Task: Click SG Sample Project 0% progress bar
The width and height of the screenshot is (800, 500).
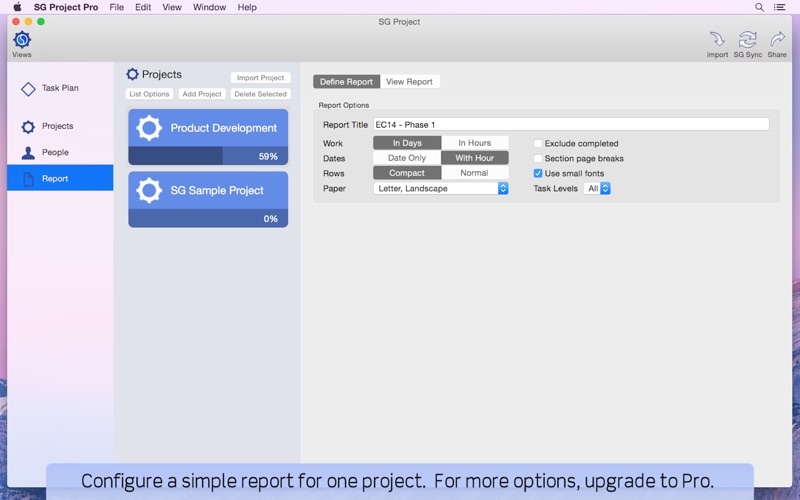Action: [x=208, y=218]
